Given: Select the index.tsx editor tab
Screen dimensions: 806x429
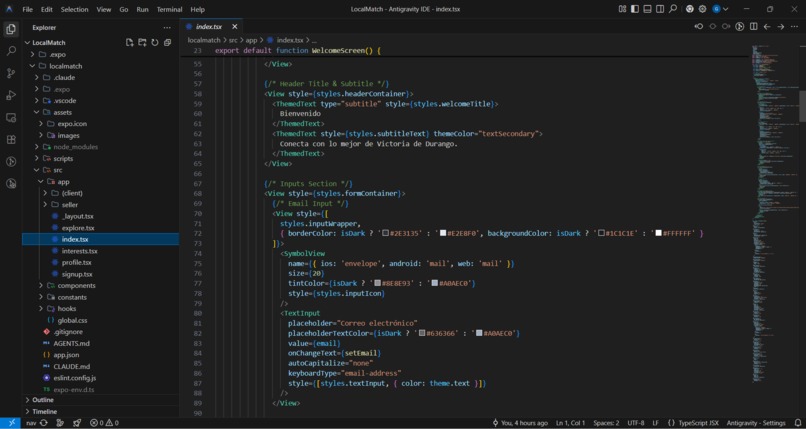Looking at the screenshot, I should 209,27.
